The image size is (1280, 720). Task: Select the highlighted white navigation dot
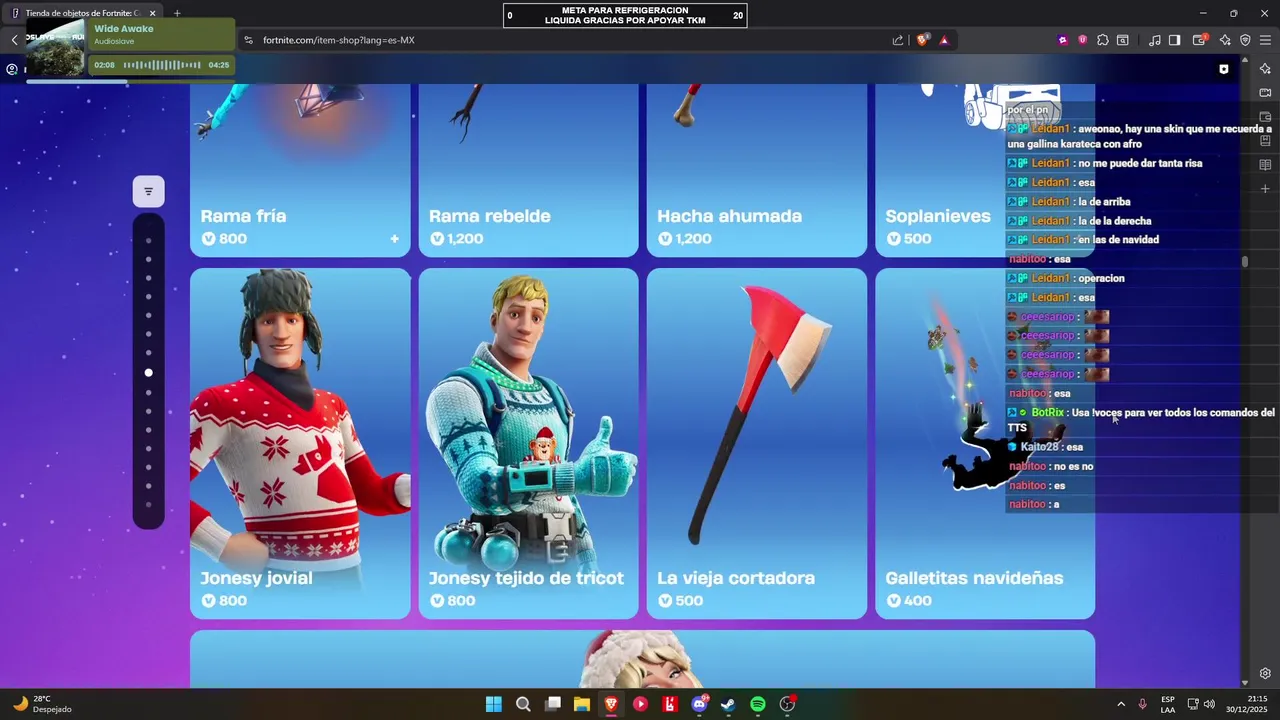(x=148, y=373)
